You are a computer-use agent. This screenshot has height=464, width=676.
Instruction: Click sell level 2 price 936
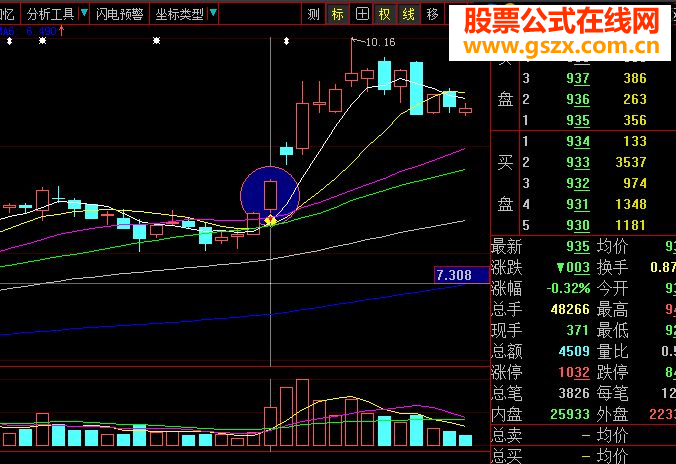point(578,99)
